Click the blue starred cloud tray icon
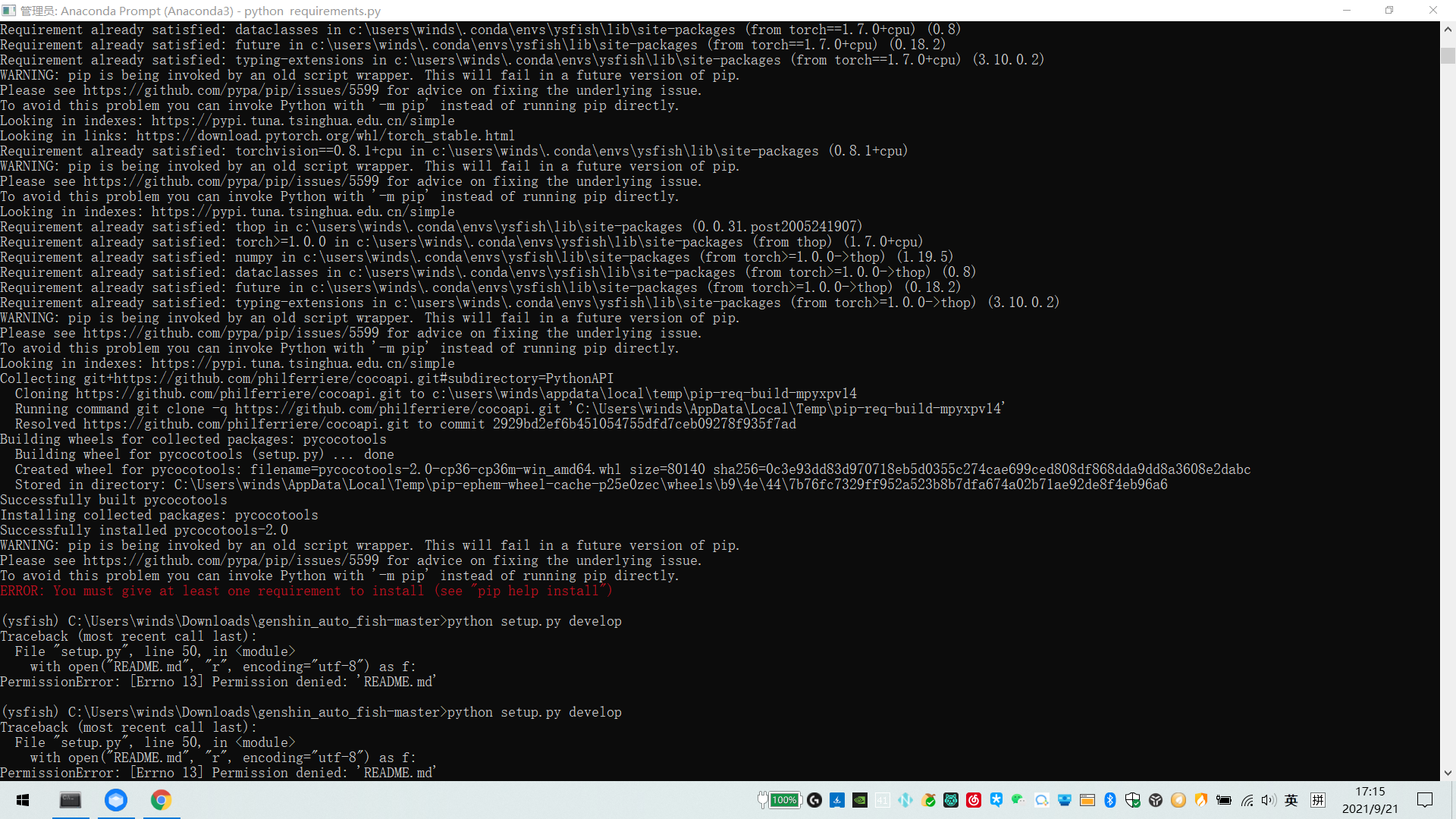Screen dimensions: 1456x819 [996, 800]
